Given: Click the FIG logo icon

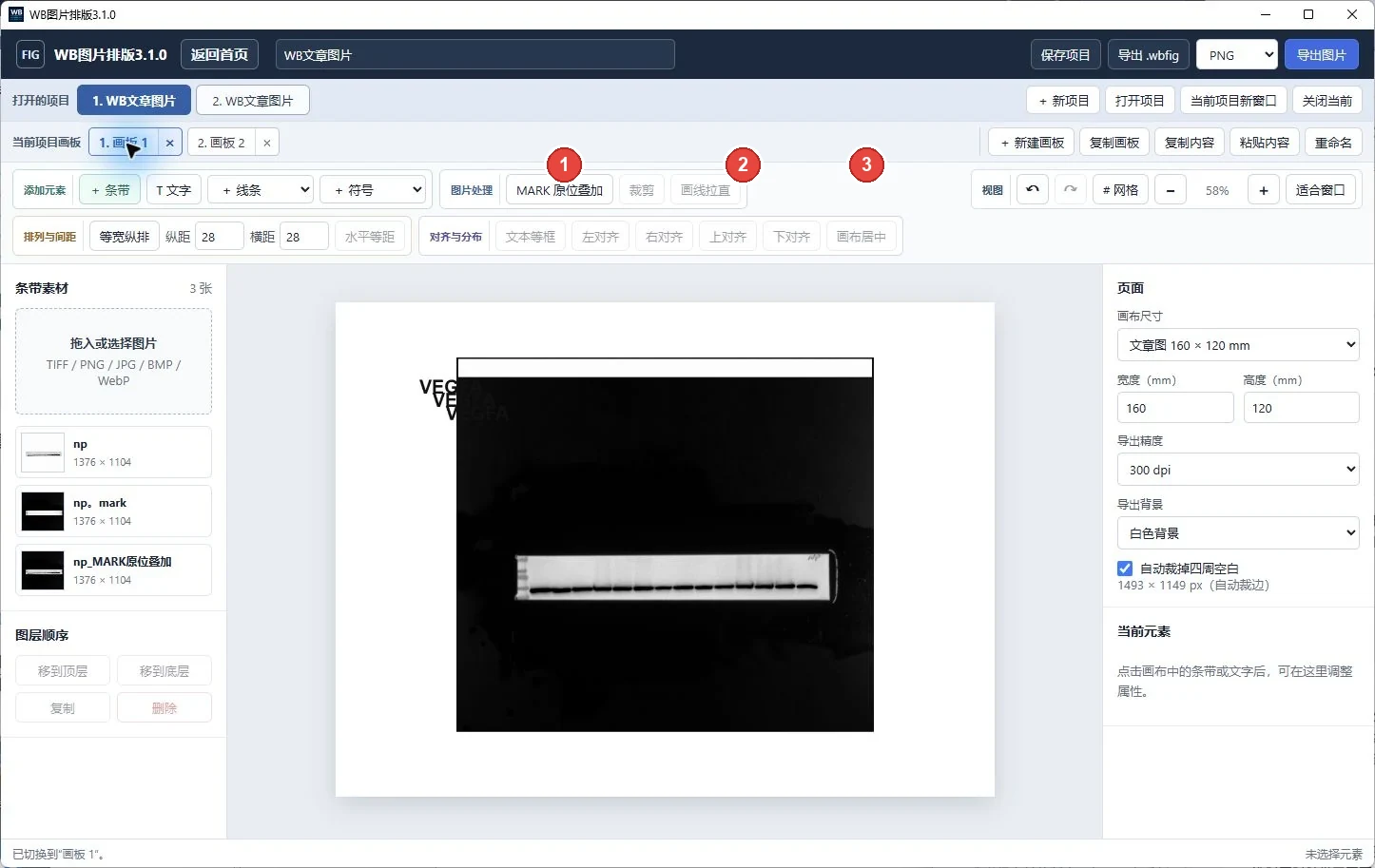Looking at the screenshot, I should click(30, 54).
